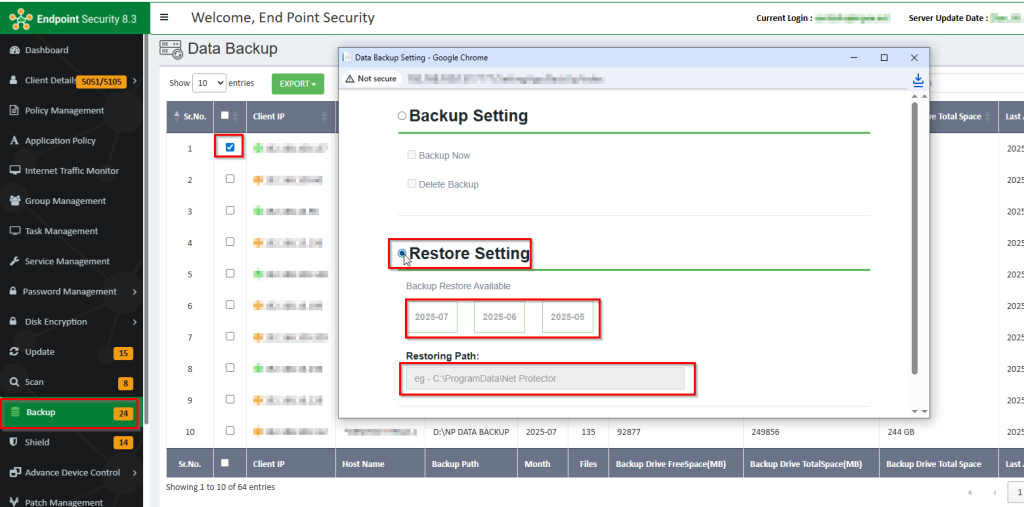Click the Group Management icon
The width and height of the screenshot is (1024, 507).
14,201
